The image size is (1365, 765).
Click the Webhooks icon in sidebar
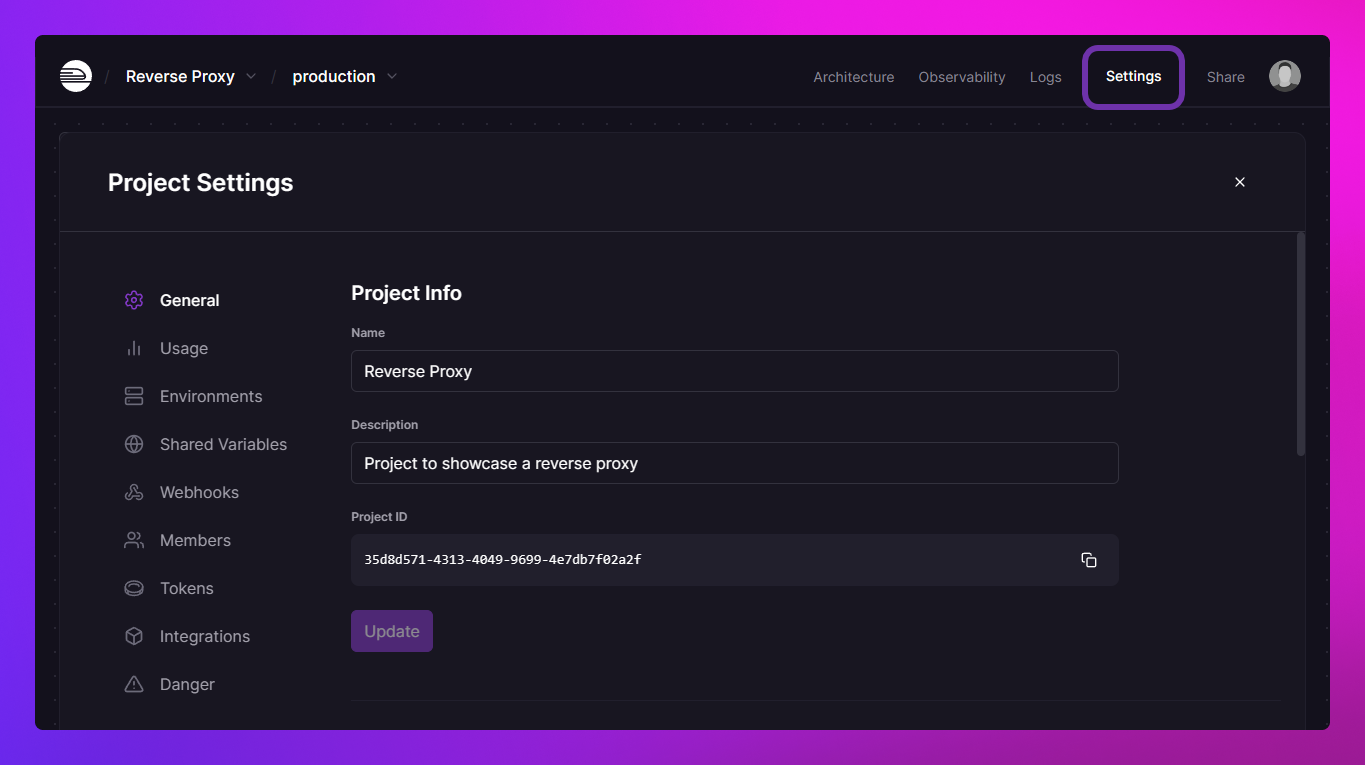134,492
